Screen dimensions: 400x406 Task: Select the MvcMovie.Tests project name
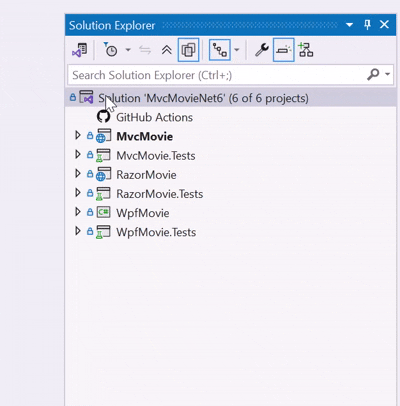click(x=156, y=156)
